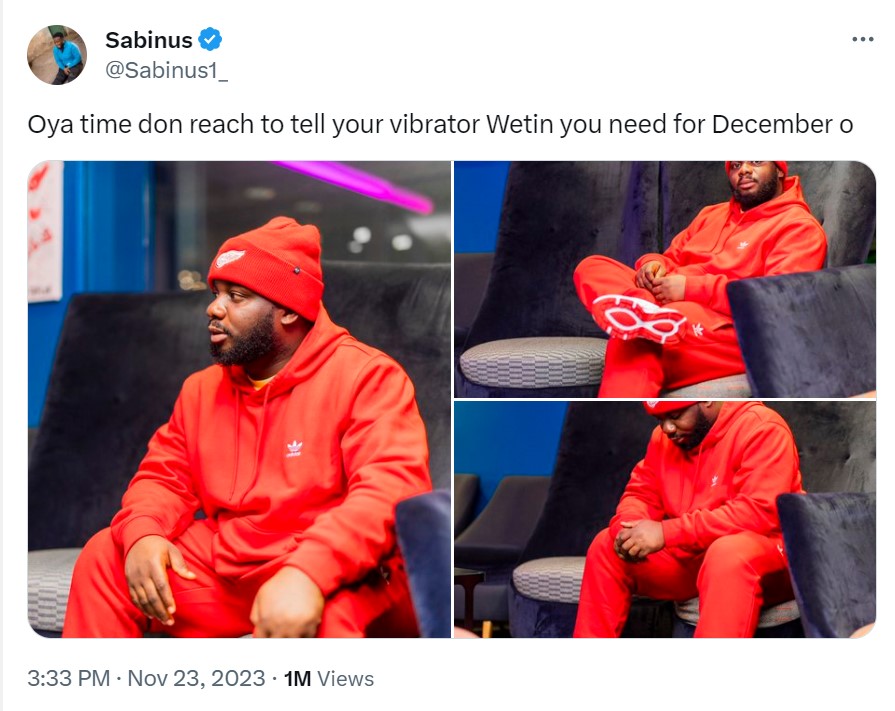Open the three-dot more options menu
The image size is (895, 711).
pyautogui.click(x=862, y=39)
